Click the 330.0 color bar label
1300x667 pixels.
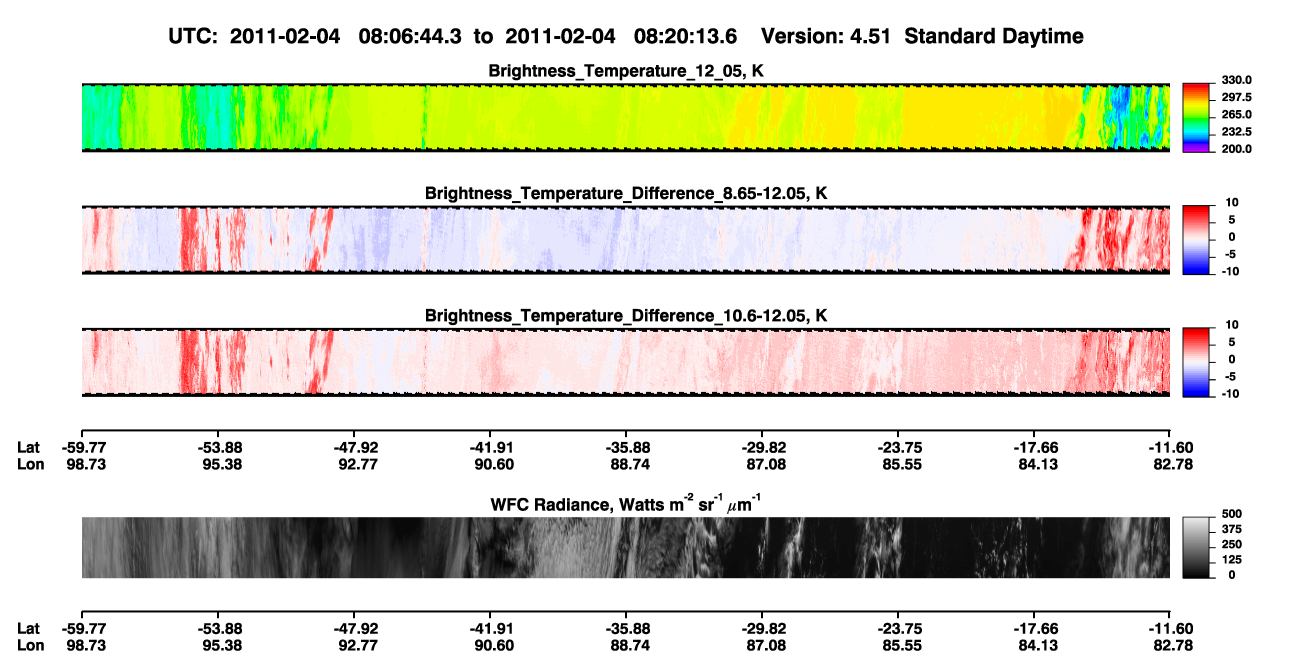point(1238,80)
